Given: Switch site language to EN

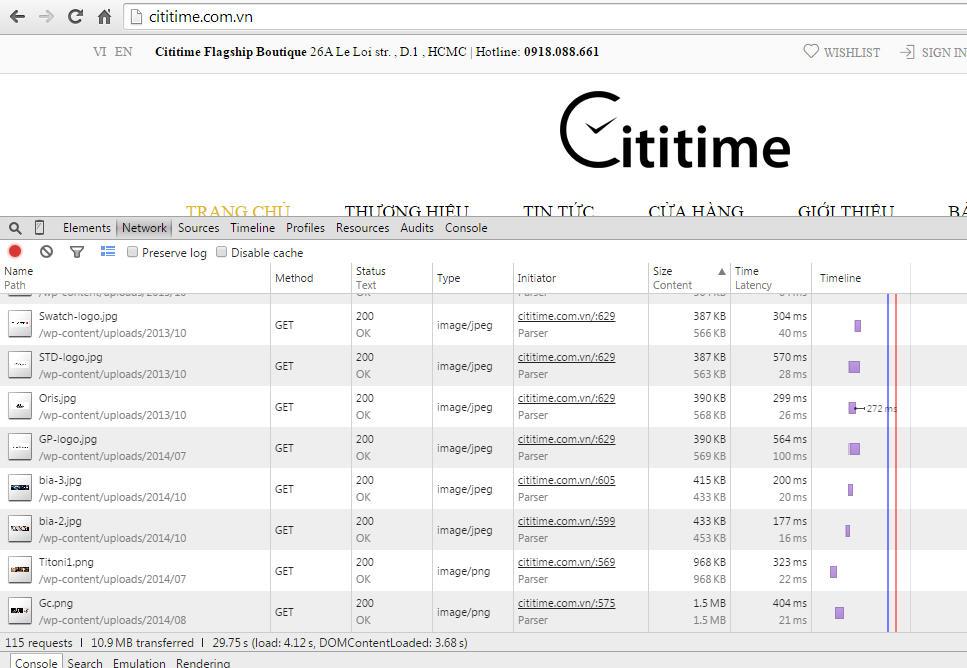Looking at the screenshot, I should [x=123, y=52].
